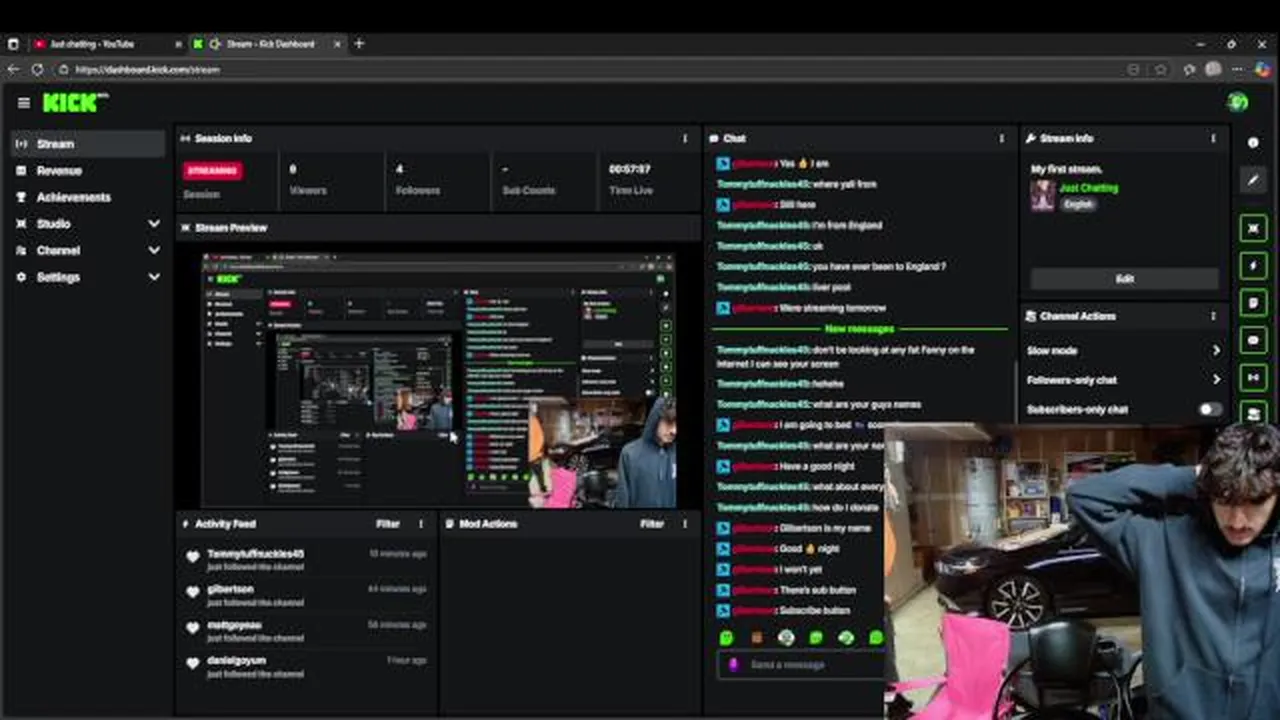
Task: Open Followers-only chat options chevron
Action: [x=1216, y=380]
